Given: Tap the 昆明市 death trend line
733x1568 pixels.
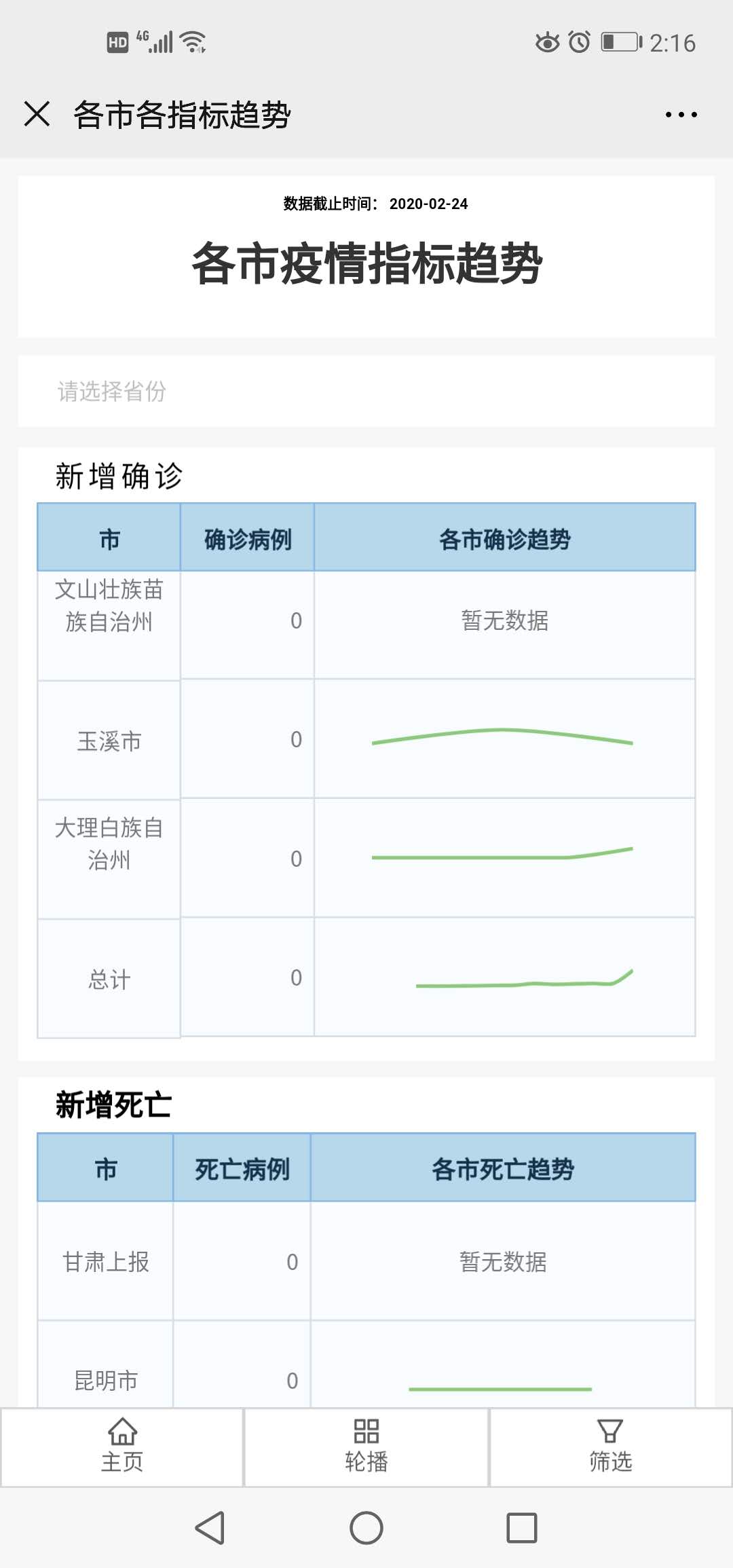Looking at the screenshot, I should click(500, 1389).
